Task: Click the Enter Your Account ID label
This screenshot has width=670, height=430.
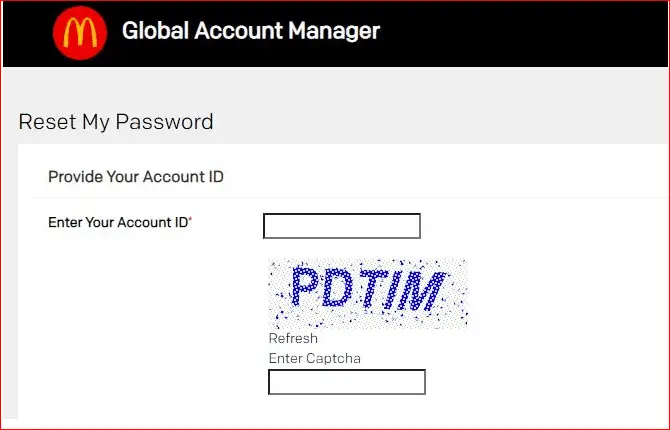Action: pyautogui.click(x=118, y=222)
